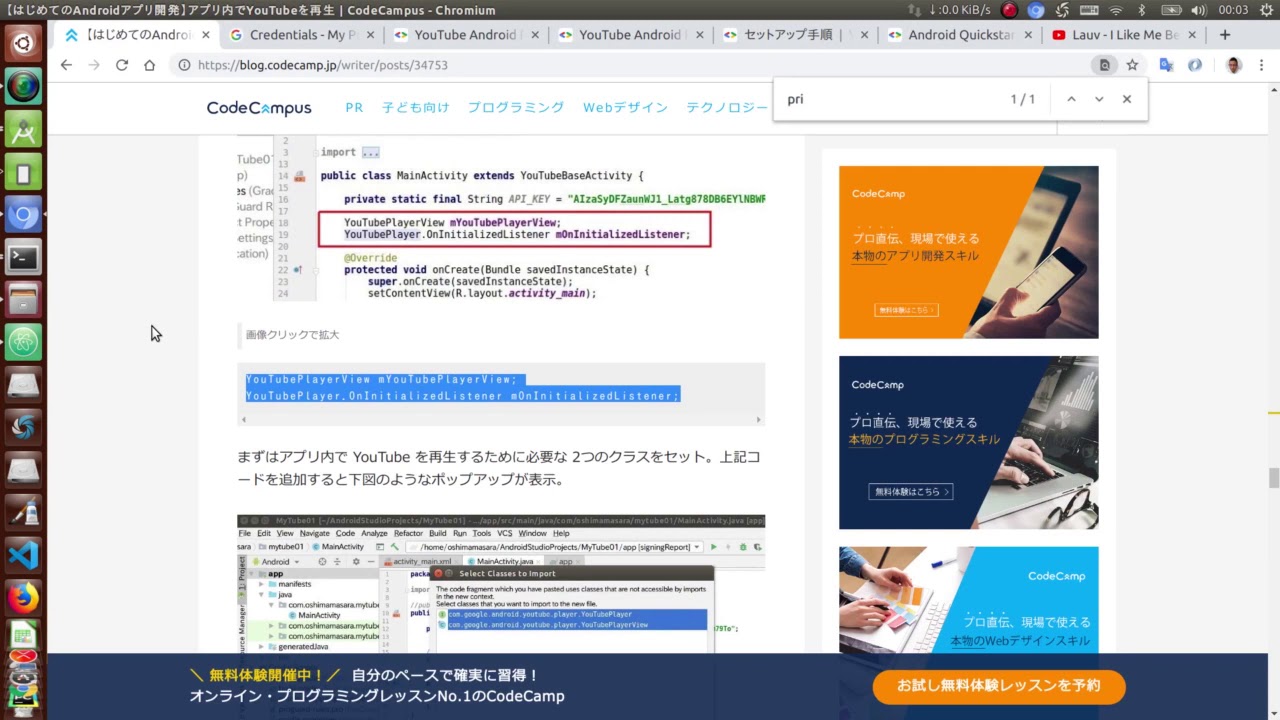Switch to the Credentials tab
Screen dimensions: 1280x720
click(x=300, y=35)
